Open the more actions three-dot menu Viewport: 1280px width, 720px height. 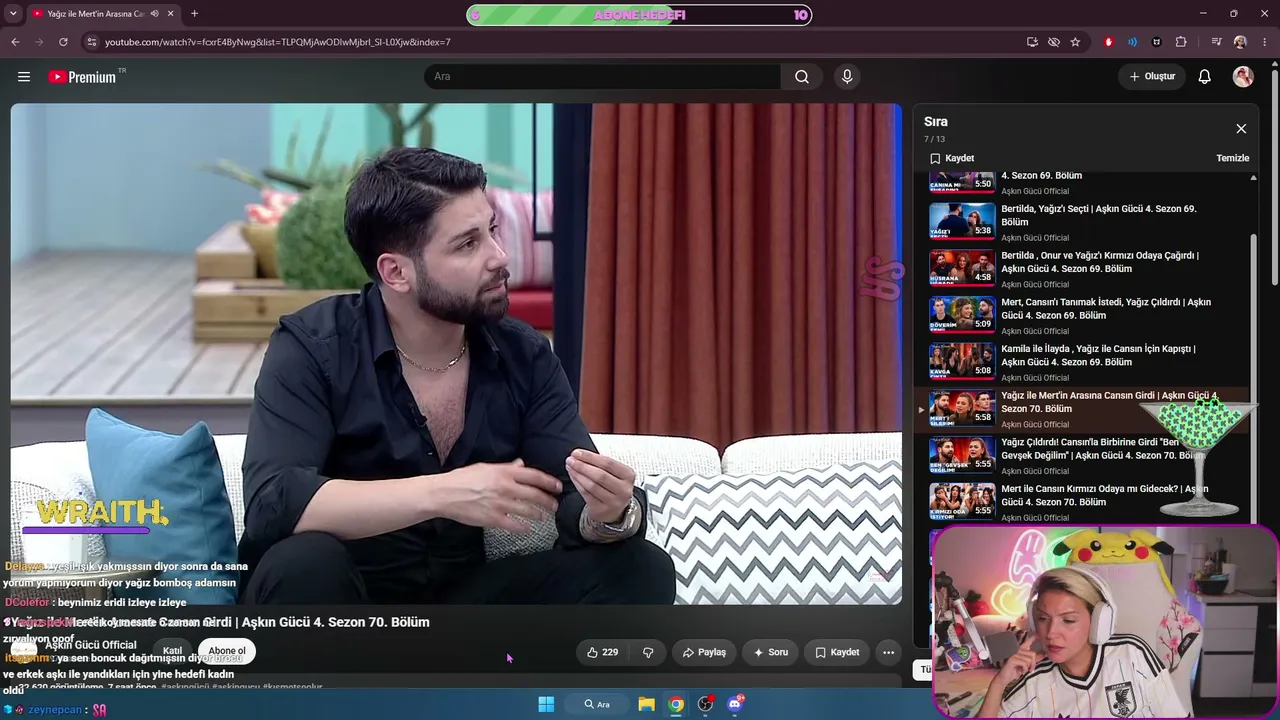click(888, 652)
